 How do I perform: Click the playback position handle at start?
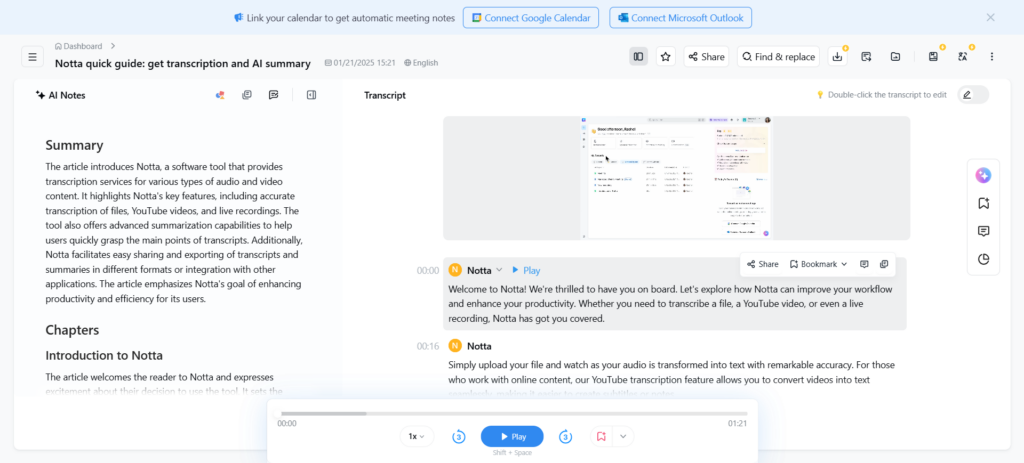[278, 413]
